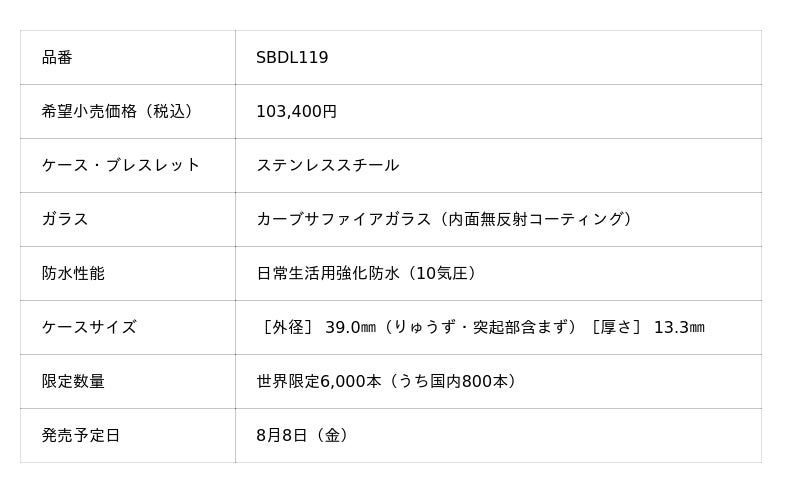
Task: Select the ステンレススチール material text
Action: pyautogui.click(x=328, y=166)
